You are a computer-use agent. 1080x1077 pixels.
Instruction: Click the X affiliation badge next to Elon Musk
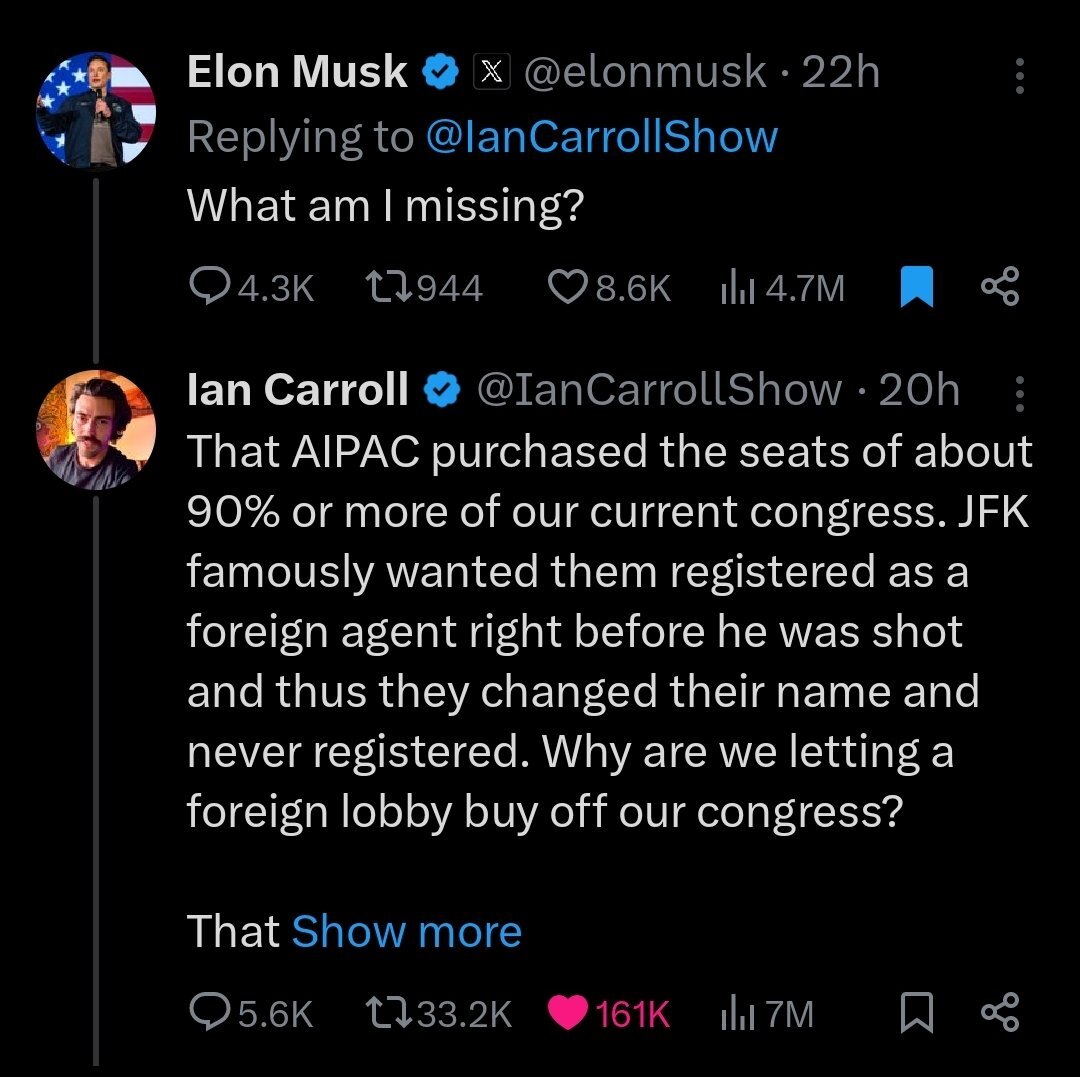click(491, 72)
